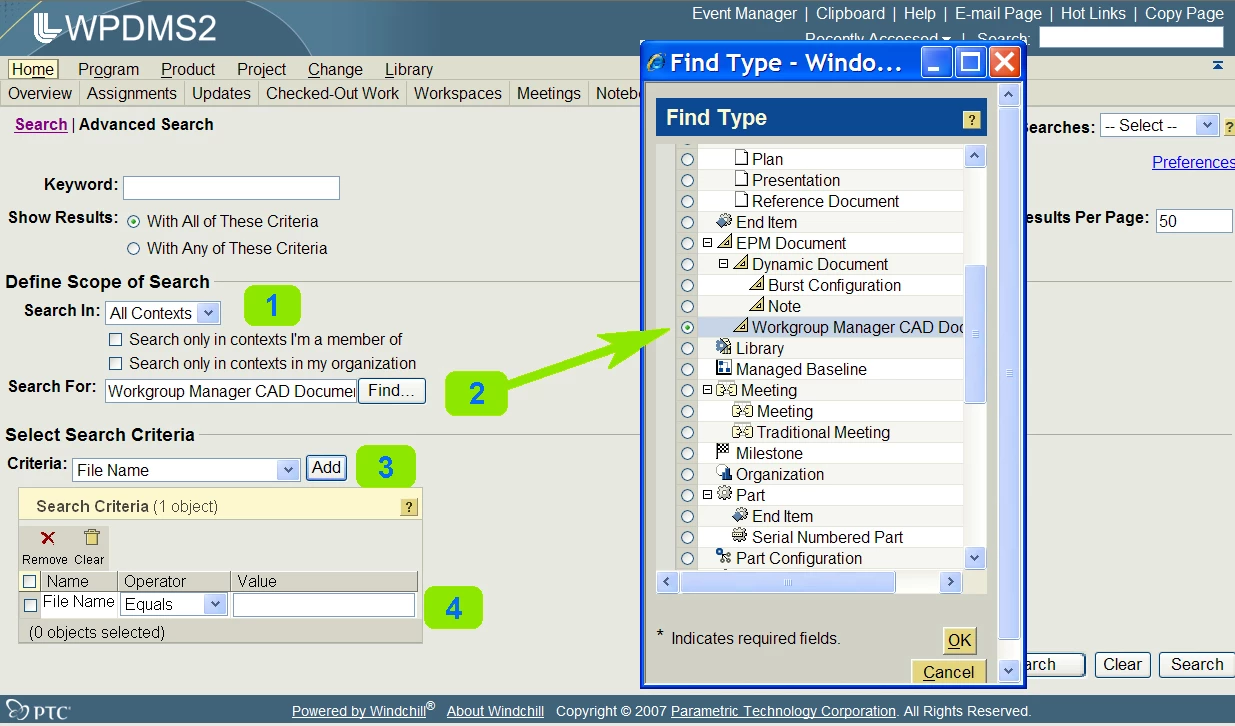Open the saved searches Select dropdown
This screenshot has height=726, width=1235.
(1159, 126)
